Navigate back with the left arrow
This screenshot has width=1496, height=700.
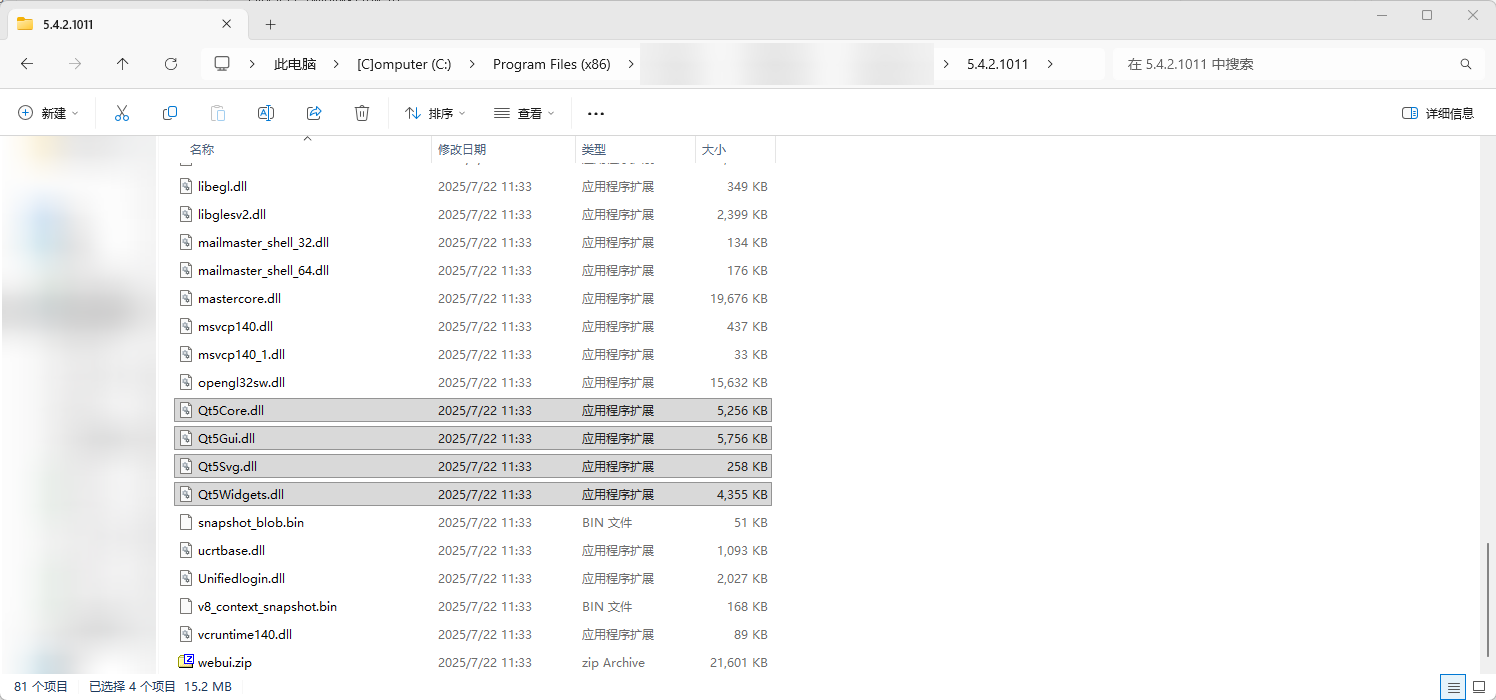pos(27,64)
